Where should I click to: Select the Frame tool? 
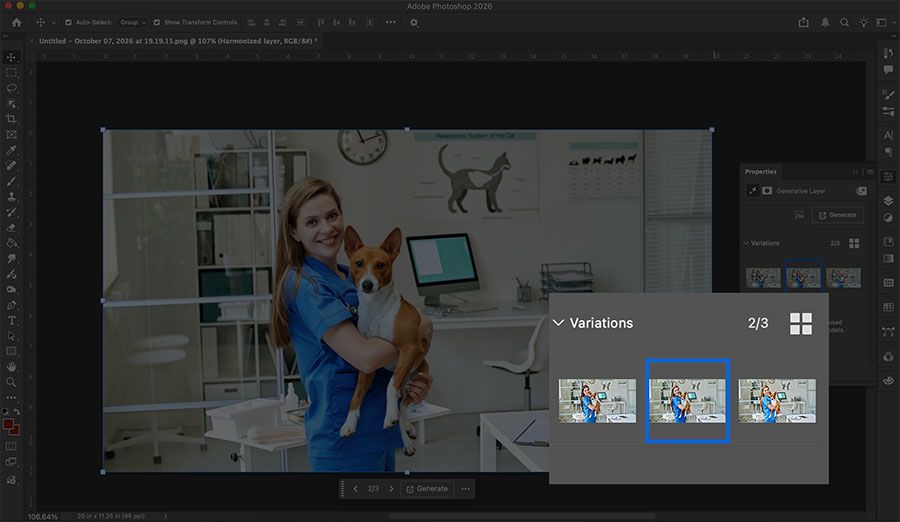[11, 134]
